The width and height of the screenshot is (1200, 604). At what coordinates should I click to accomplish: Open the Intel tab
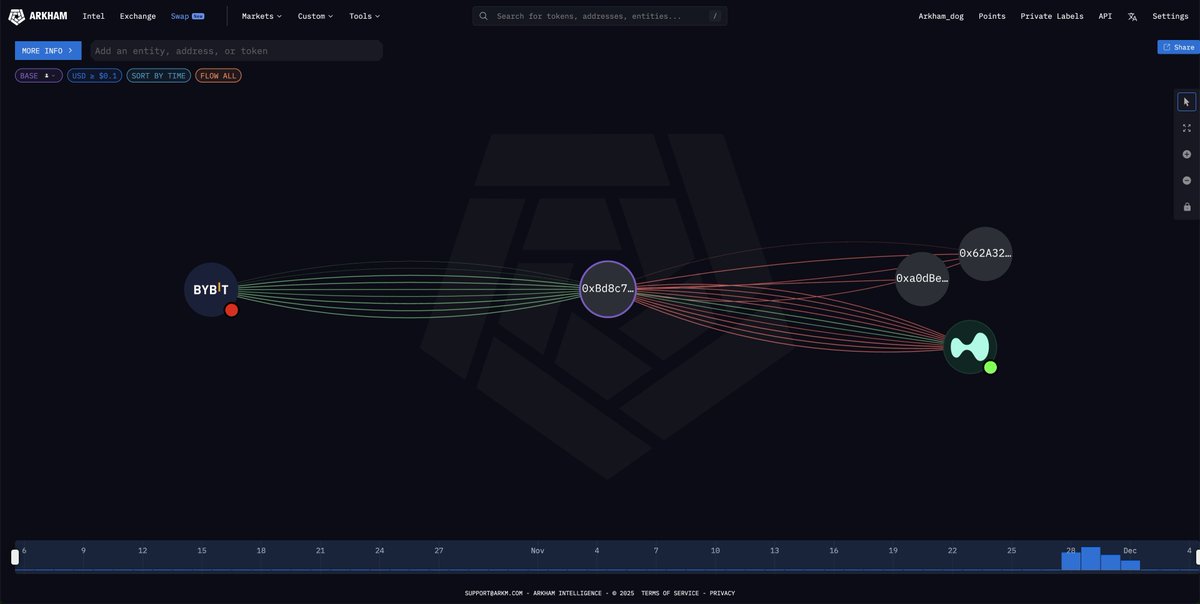(x=93, y=16)
